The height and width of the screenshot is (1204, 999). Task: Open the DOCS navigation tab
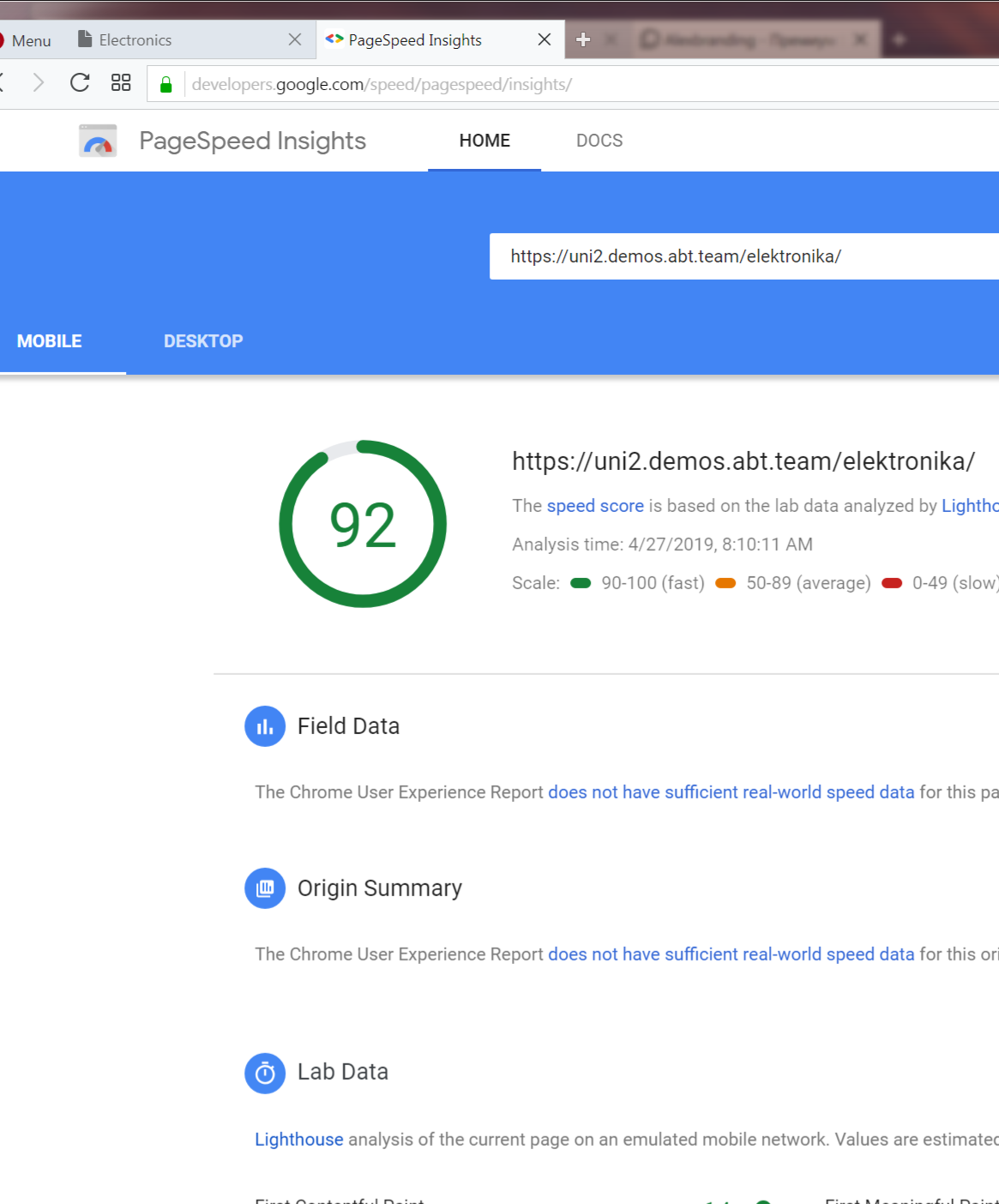pyautogui.click(x=599, y=141)
